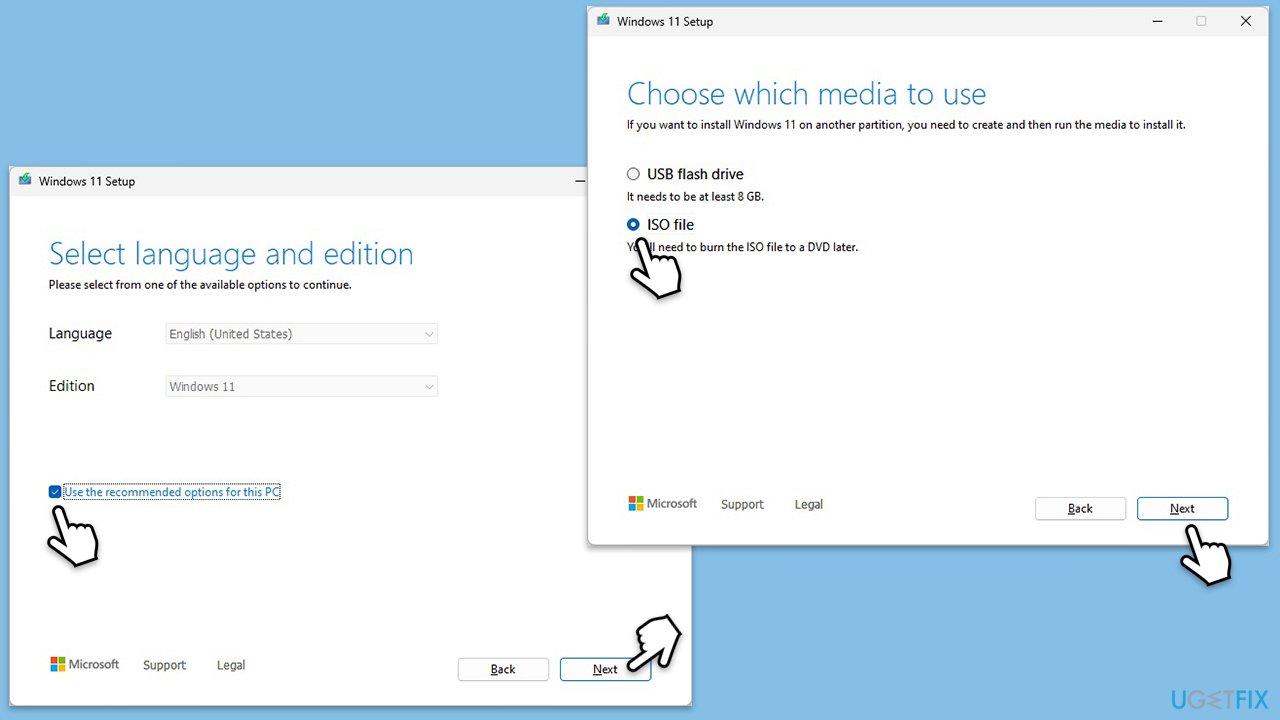Click the setup icon in the media window title bar
This screenshot has height=720, width=1280.
point(603,20)
